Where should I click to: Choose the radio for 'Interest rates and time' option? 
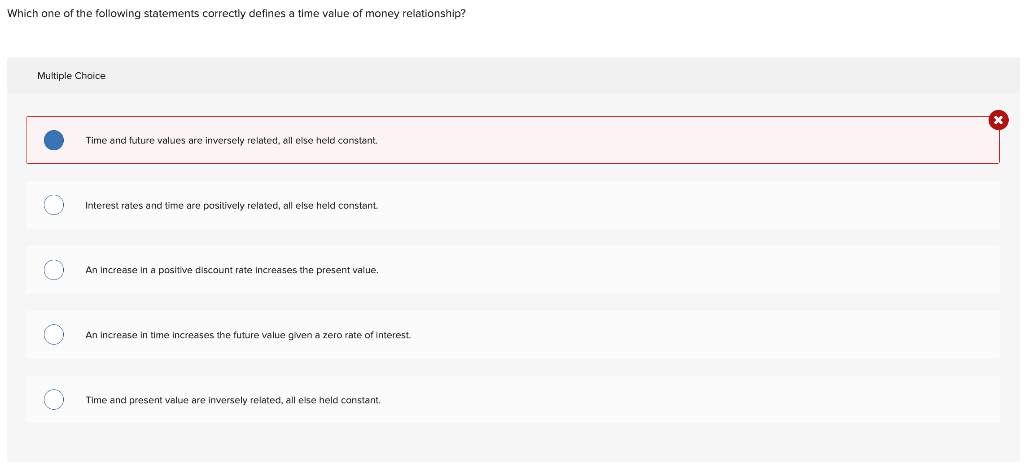point(54,205)
